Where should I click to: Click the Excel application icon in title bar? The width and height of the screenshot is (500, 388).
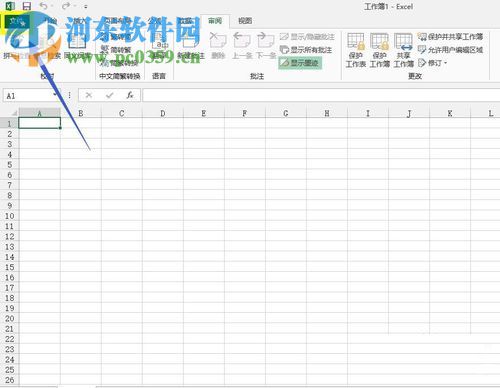[10, 6]
